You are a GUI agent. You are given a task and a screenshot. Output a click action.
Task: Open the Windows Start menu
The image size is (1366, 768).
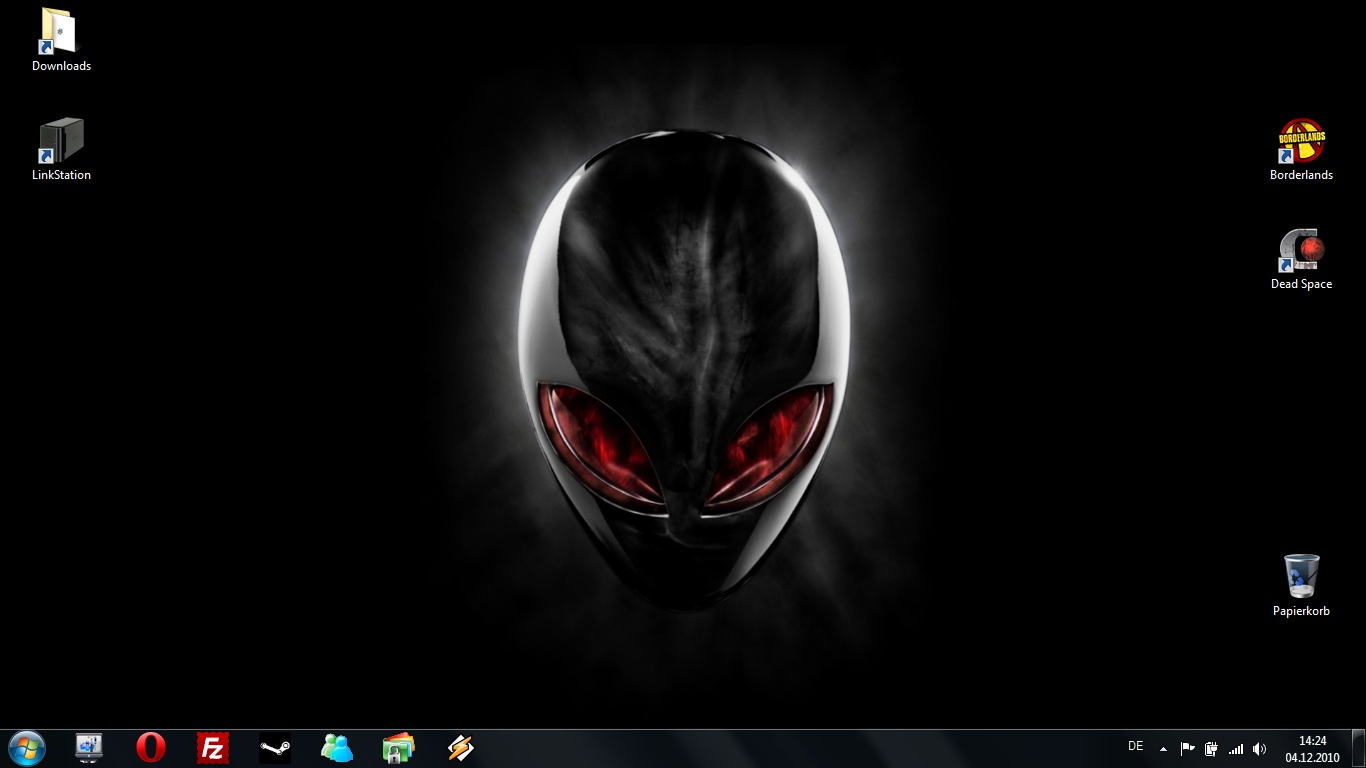click(x=27, y=747)
